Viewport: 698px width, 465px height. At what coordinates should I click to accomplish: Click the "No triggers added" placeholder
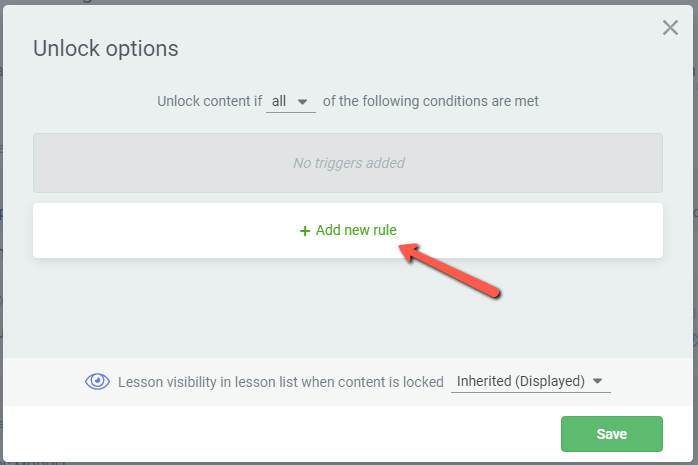point(348,163)
